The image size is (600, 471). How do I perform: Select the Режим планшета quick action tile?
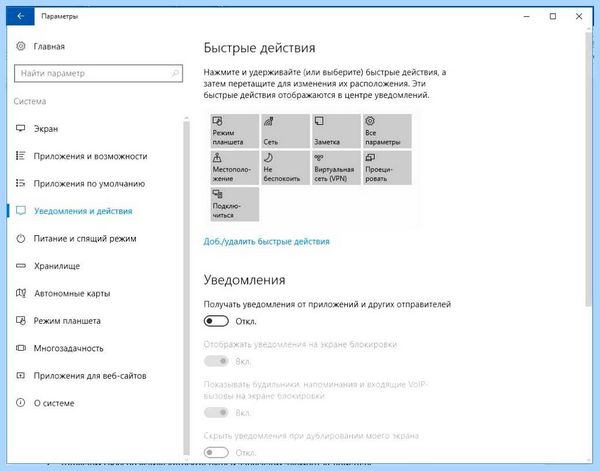[x=235, y=131]
